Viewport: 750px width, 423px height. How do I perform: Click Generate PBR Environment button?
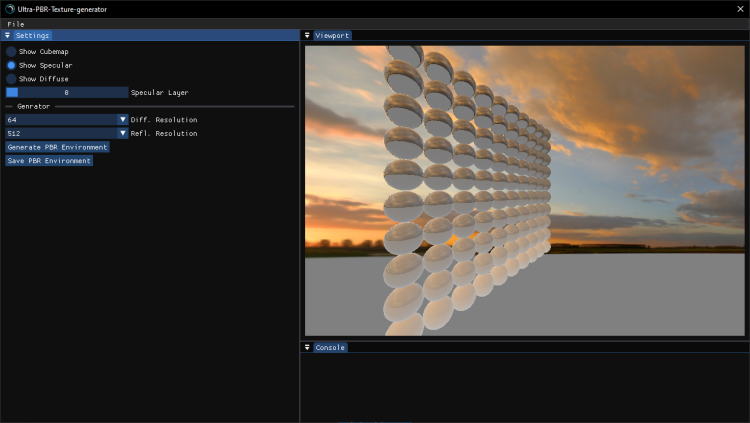tap(57, 147)
